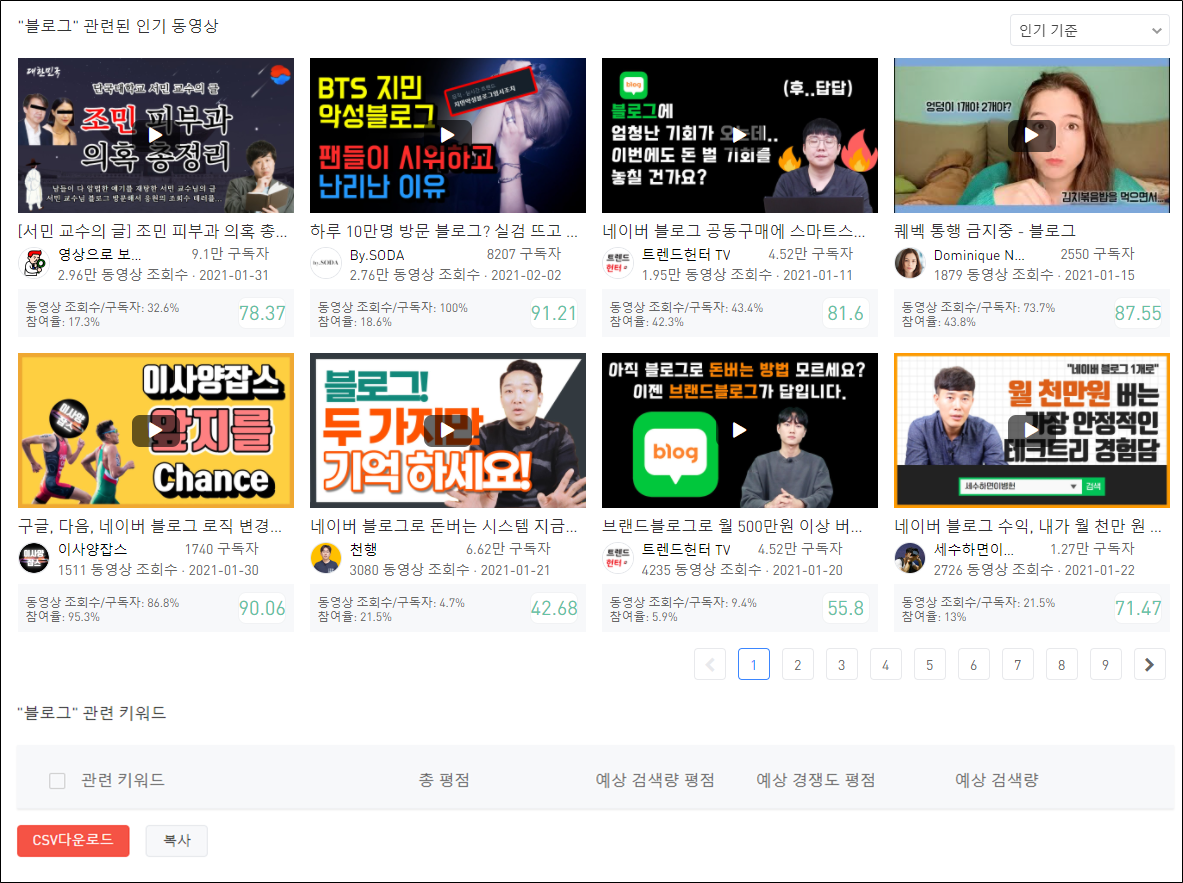Play the 월 천만원 버는 video thumbnail
The height and width of the screenshot is (883, 1183).
coord(1031,430)
